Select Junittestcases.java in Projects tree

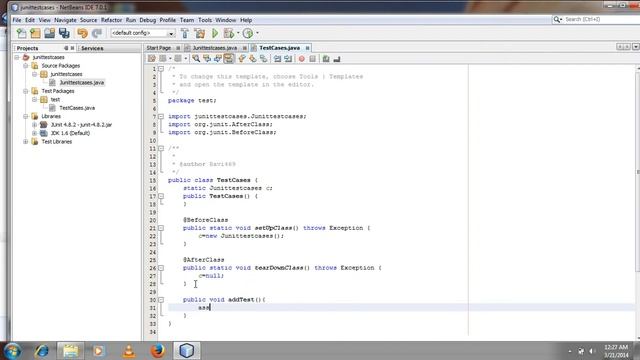(82, 82)
